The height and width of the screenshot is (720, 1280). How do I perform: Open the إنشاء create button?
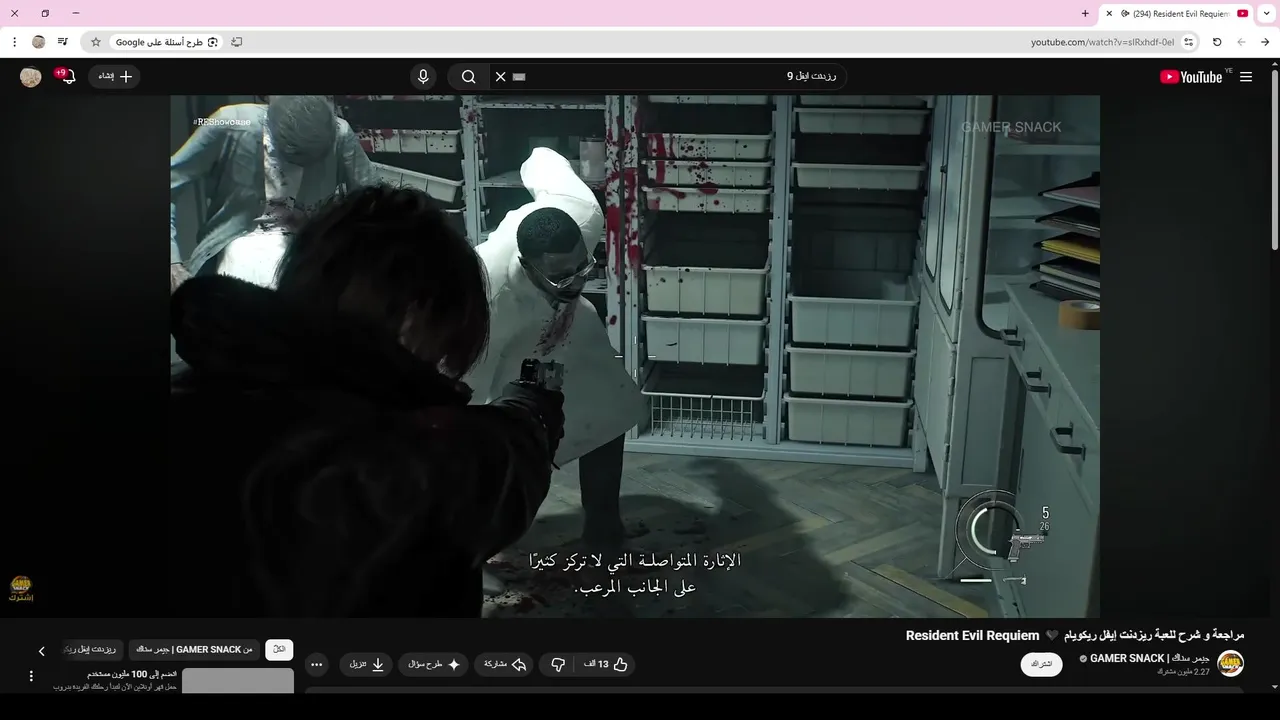115,76
